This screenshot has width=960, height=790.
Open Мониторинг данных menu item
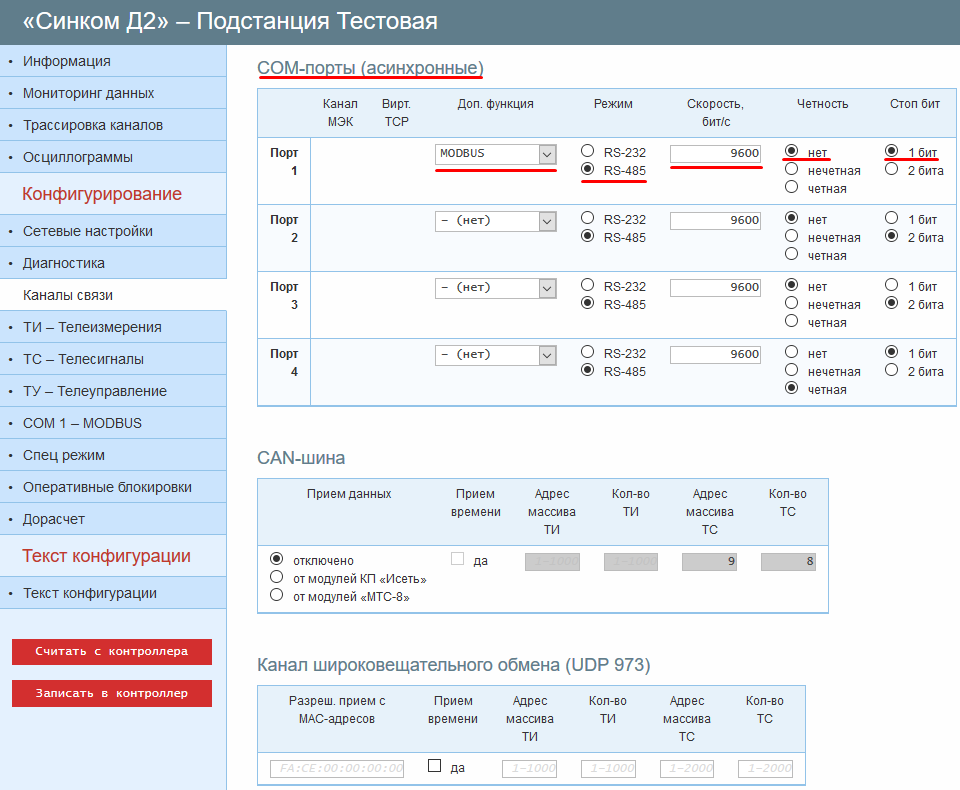click(88, 93)
